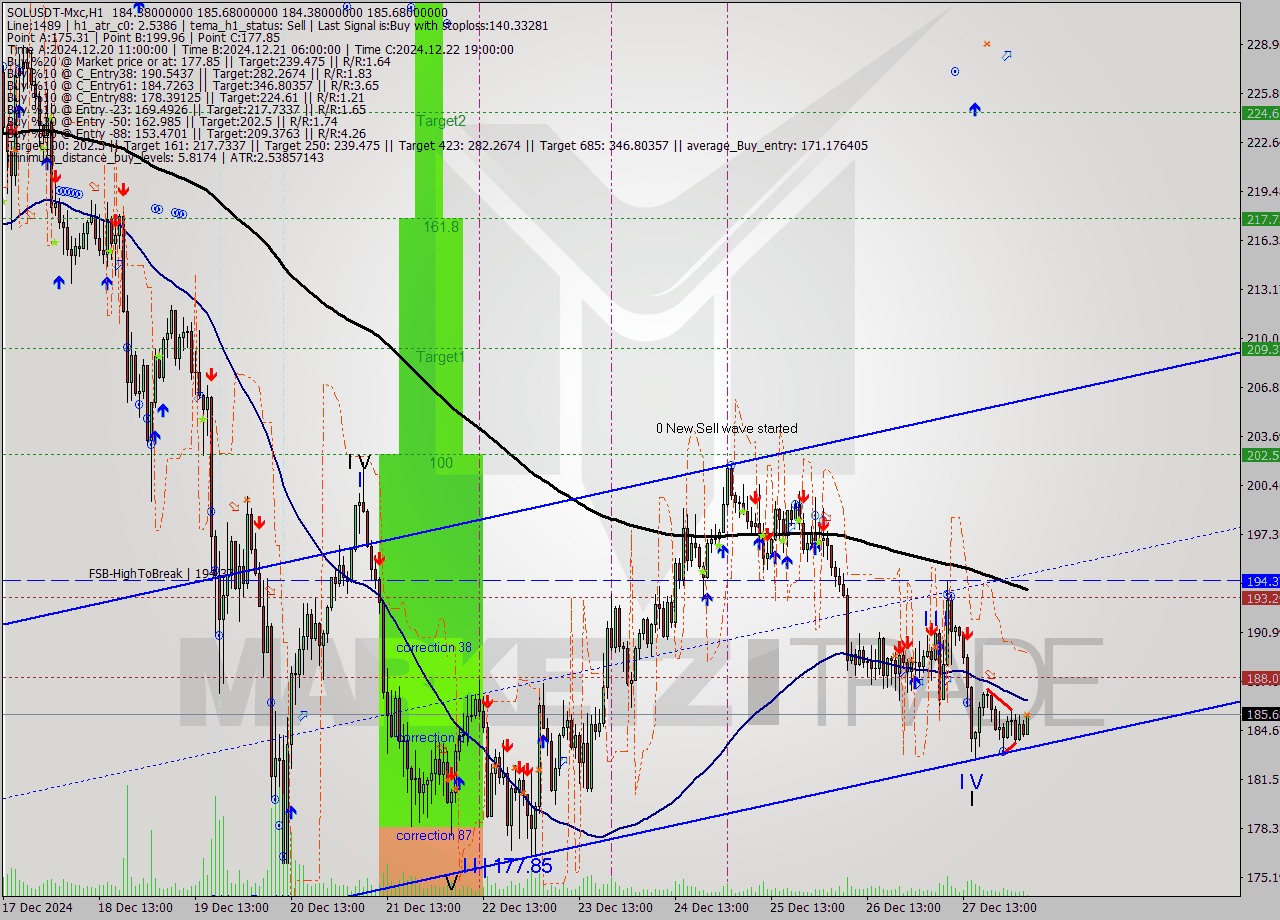Click the green 202.5 price tag

point(1260,455)
